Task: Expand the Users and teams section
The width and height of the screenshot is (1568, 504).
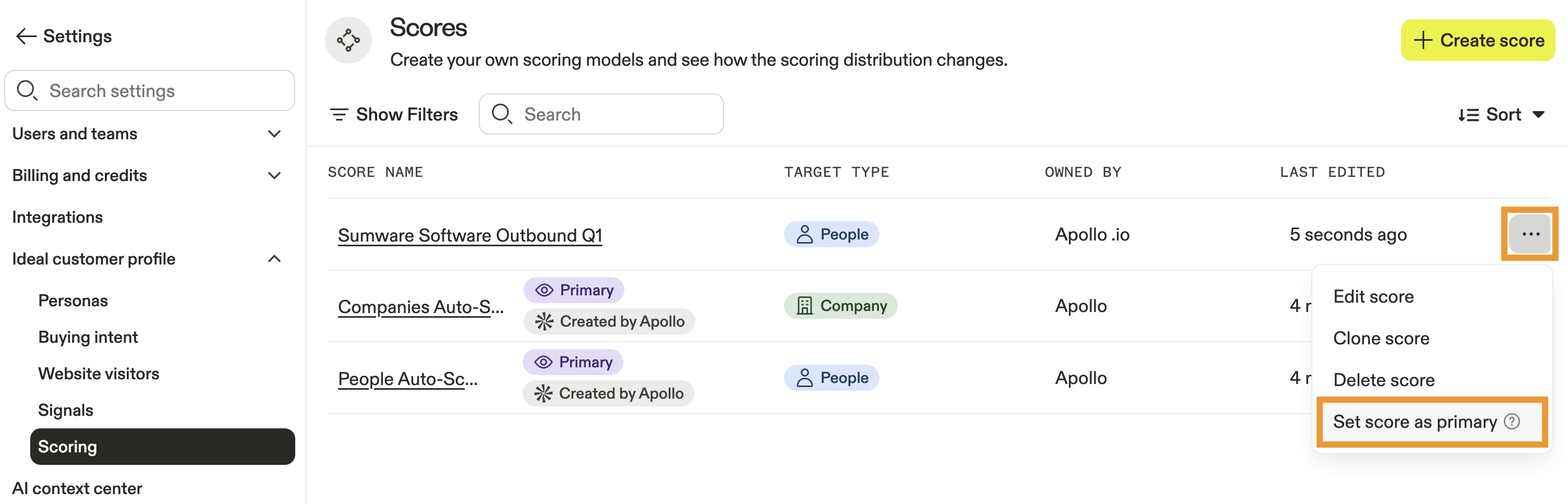Action: pos(274,134)
